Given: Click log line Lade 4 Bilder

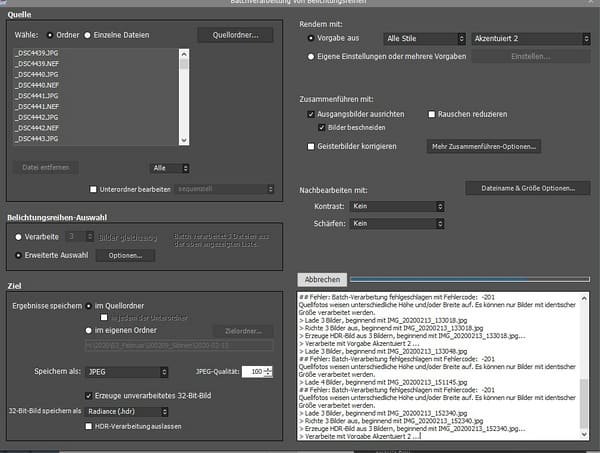Looking at the screenshot, I should [x=383, y=383].
